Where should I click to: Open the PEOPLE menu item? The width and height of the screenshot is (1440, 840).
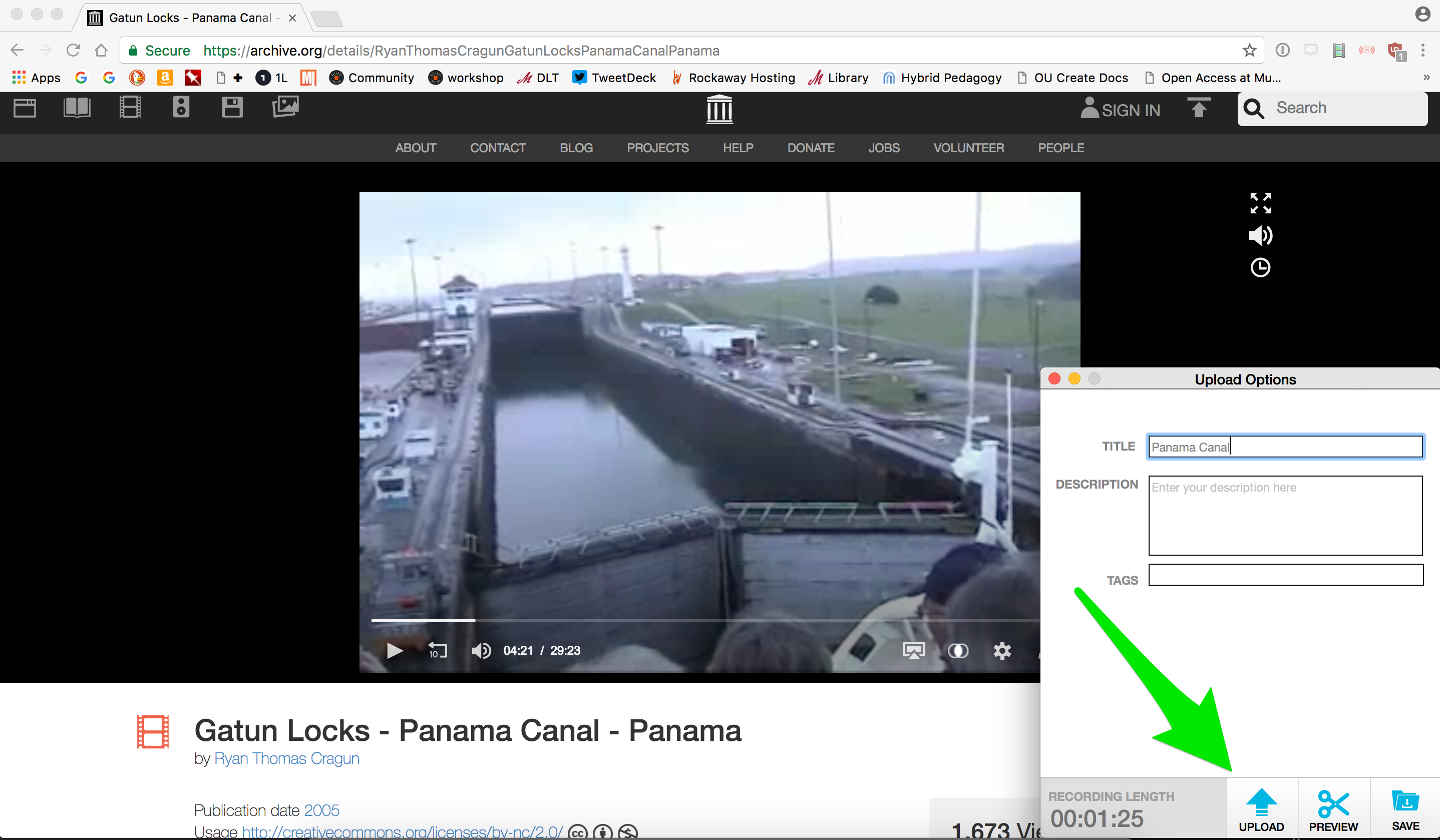pyautogui.click(x=1061, y=148)
